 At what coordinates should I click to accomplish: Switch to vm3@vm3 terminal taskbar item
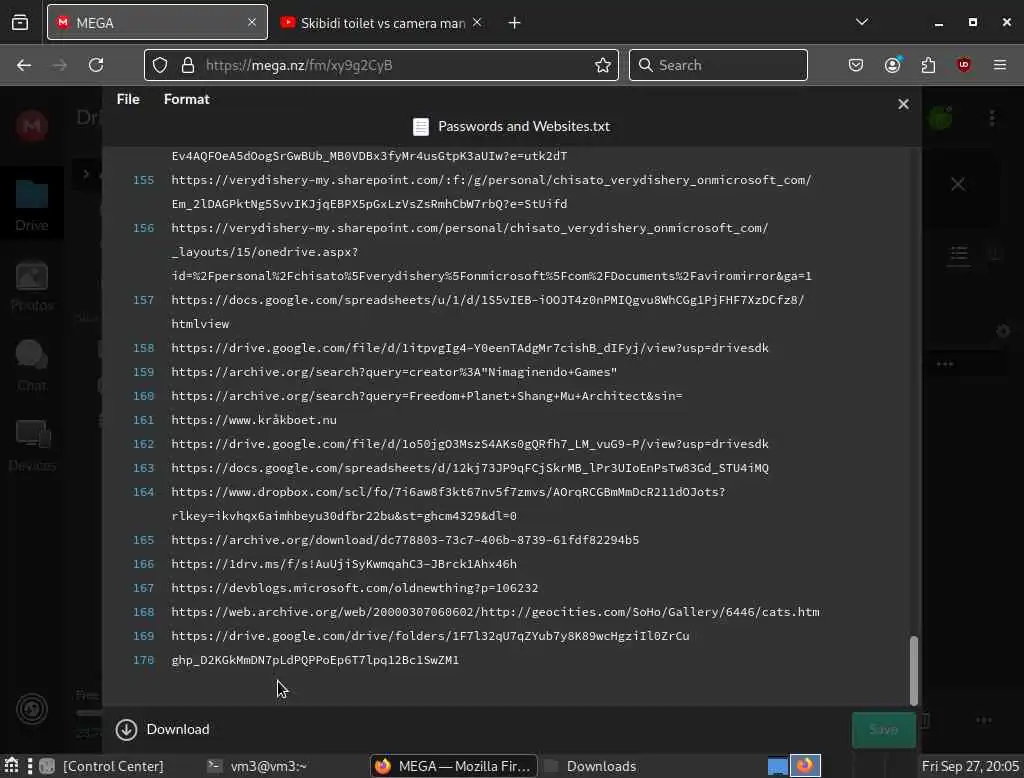[x=257, y=766]
